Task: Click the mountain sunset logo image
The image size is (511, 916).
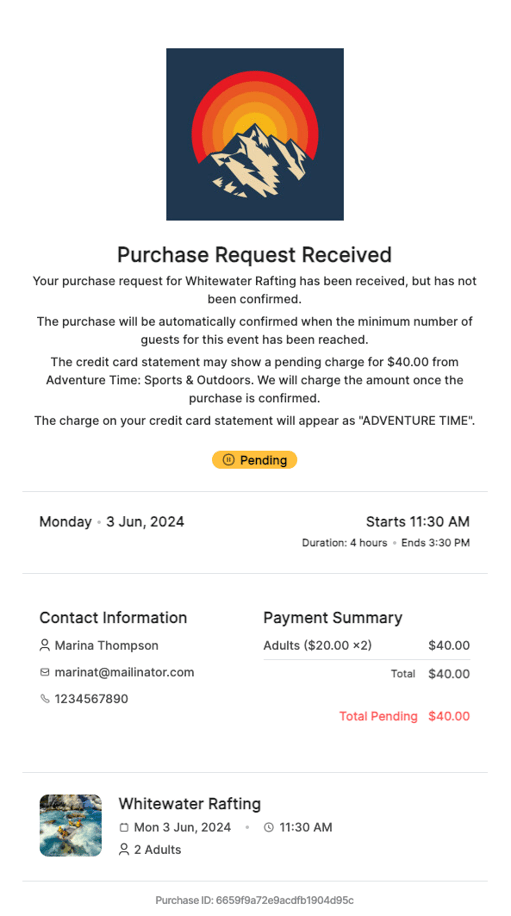Action: point(255,134)
